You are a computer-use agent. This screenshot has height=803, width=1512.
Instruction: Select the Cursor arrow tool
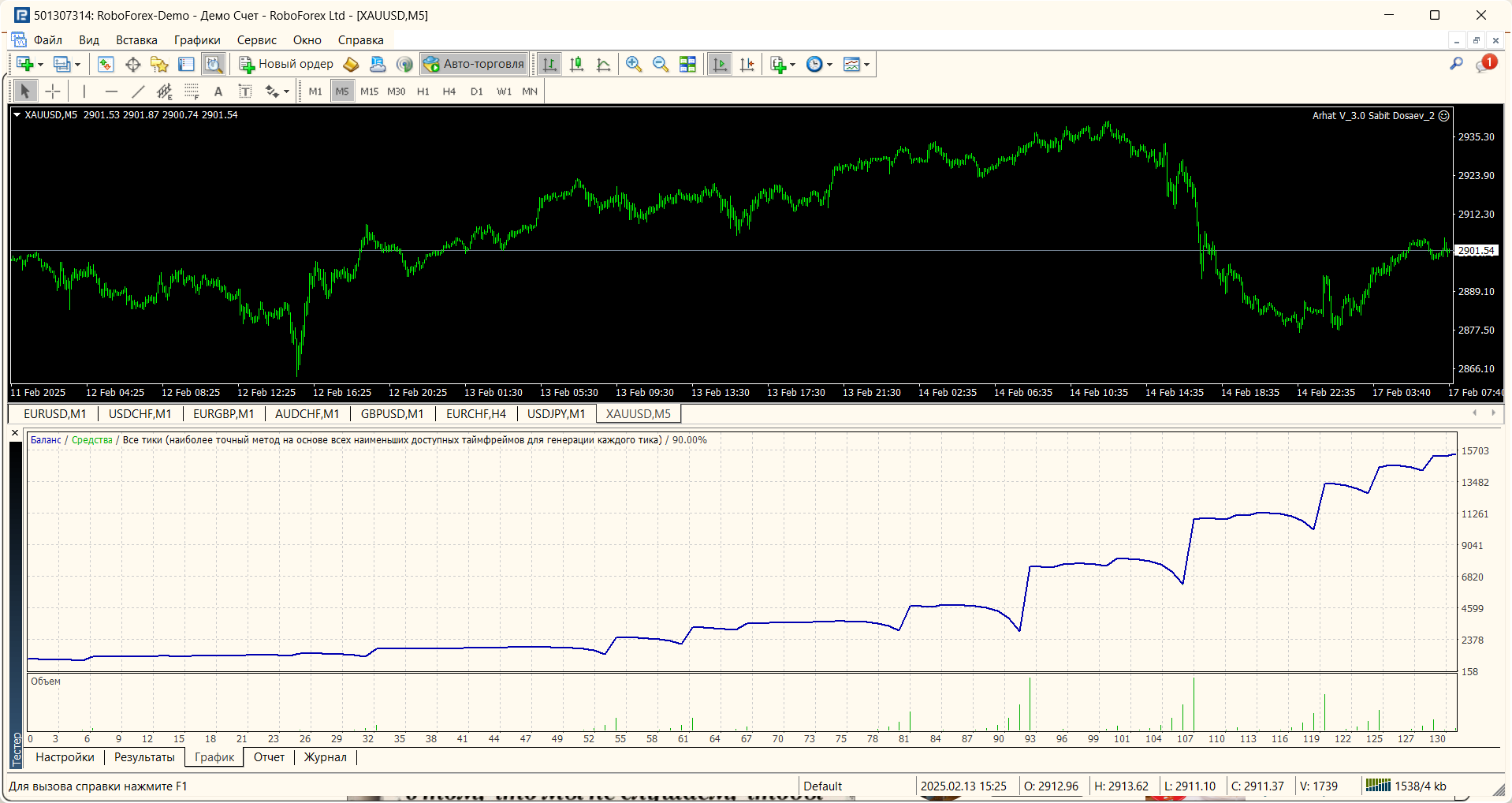pos(25,92)
